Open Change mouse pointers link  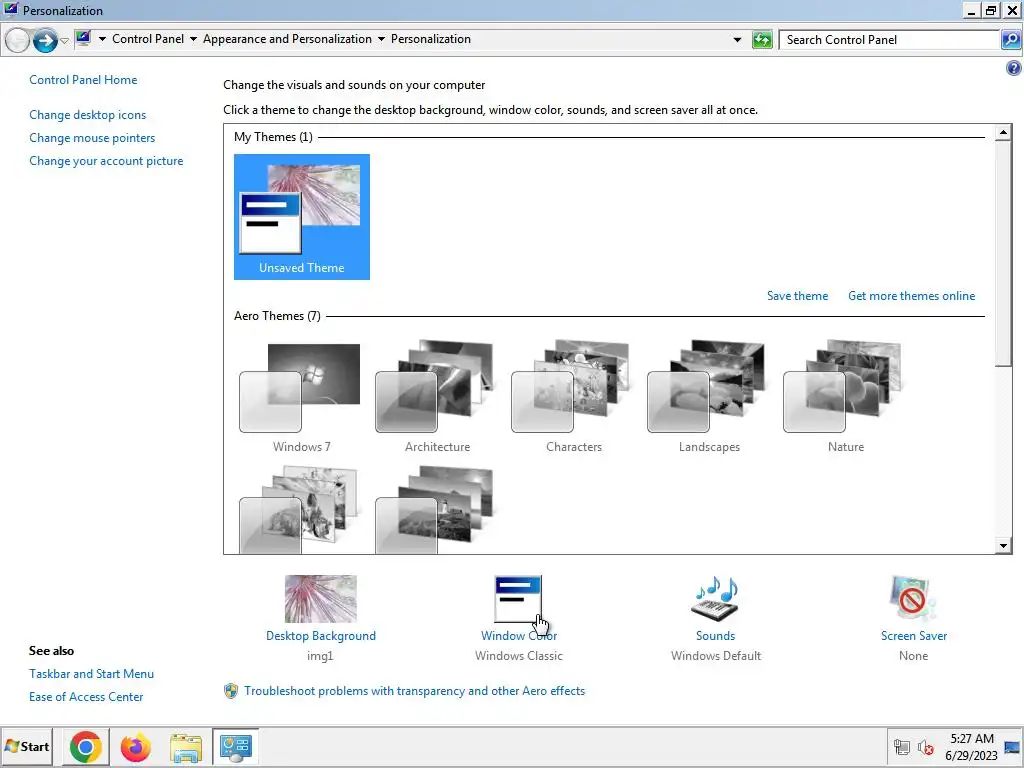[92, 138]
